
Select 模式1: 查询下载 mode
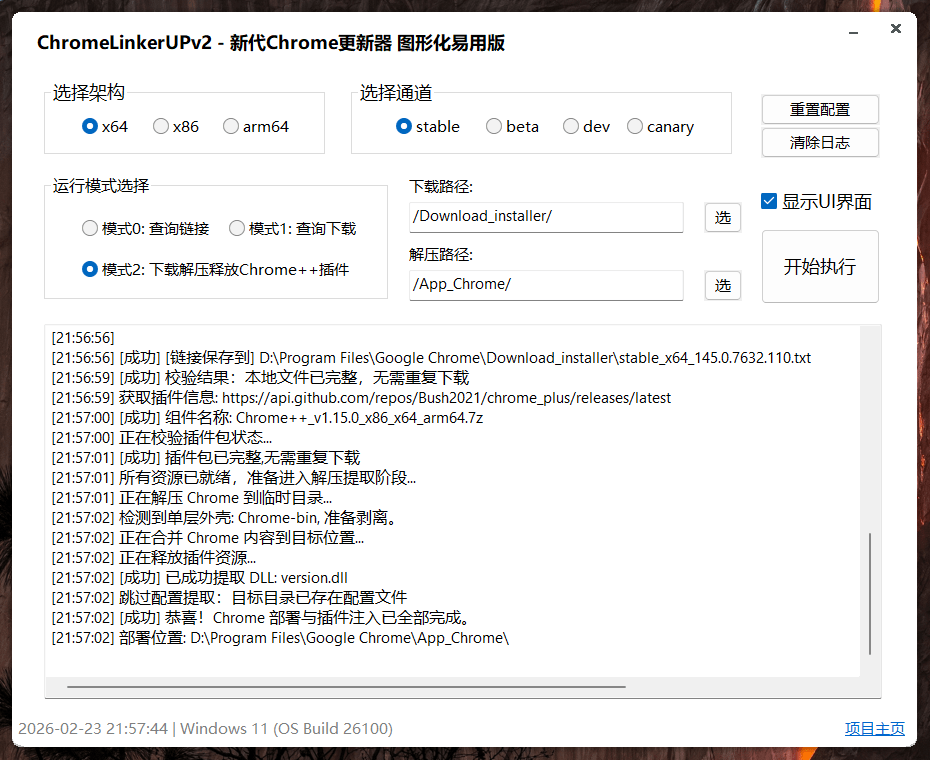coord(237,229)
